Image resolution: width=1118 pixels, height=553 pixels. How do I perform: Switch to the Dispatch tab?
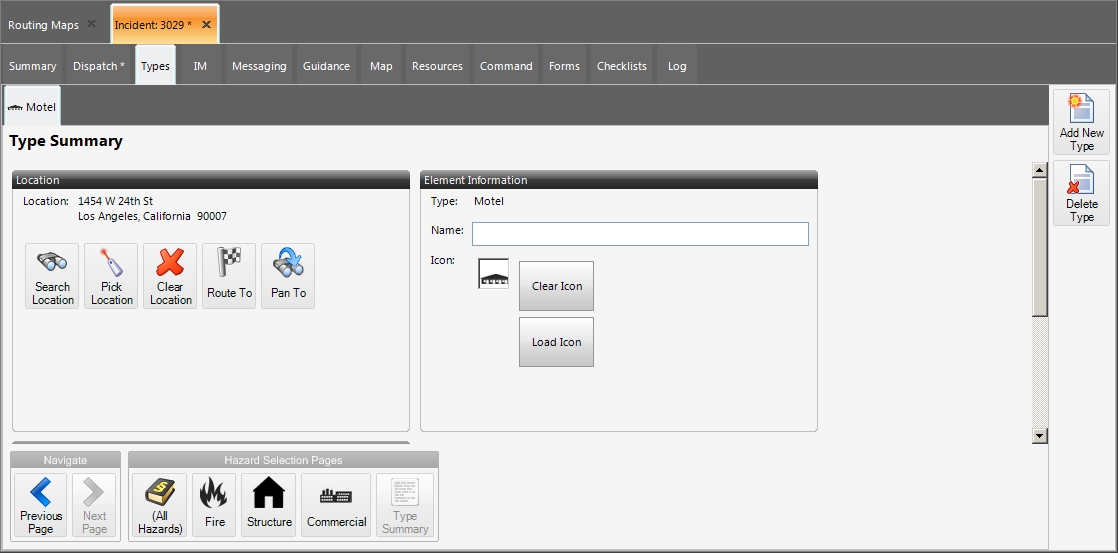tap(99, 66)
